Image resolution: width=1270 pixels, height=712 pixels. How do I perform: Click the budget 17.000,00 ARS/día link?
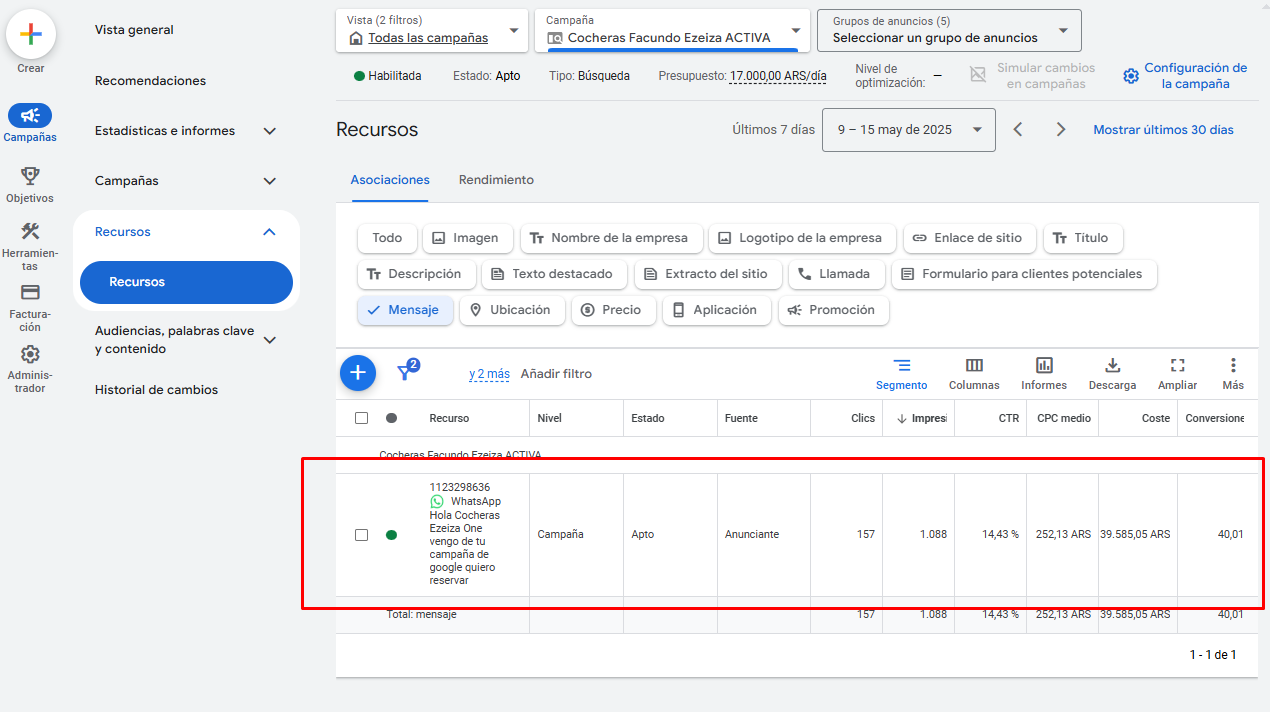click(x=778, y=76)
